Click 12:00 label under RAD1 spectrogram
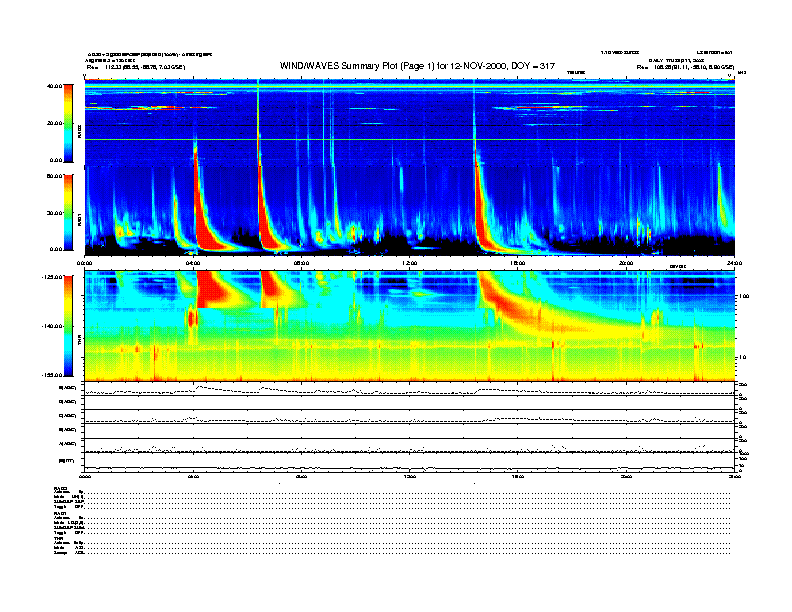Image resolution: width=792 pixels, height=612 pixels. (410, 263)
